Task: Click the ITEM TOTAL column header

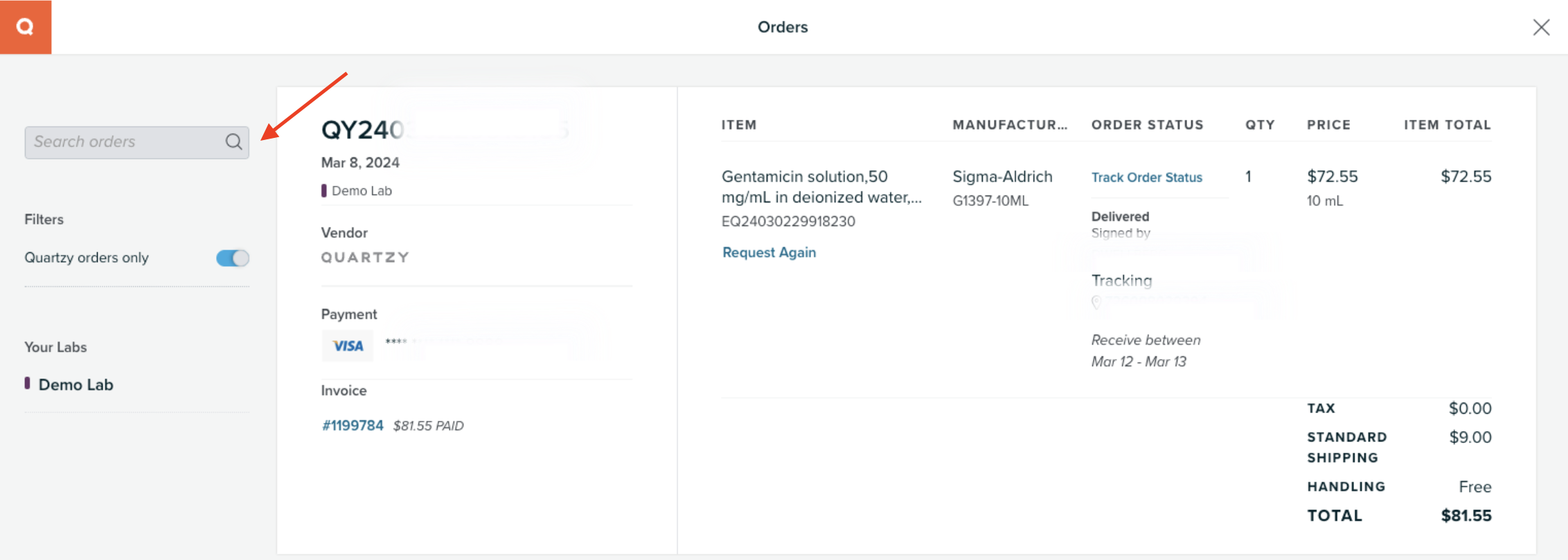Action: click(1447, 125)
